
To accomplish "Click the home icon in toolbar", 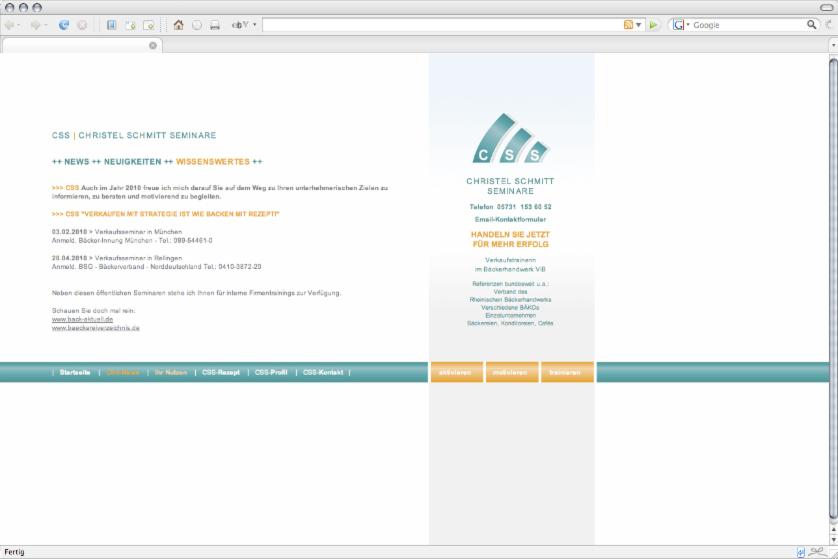I will click(178, 25).
